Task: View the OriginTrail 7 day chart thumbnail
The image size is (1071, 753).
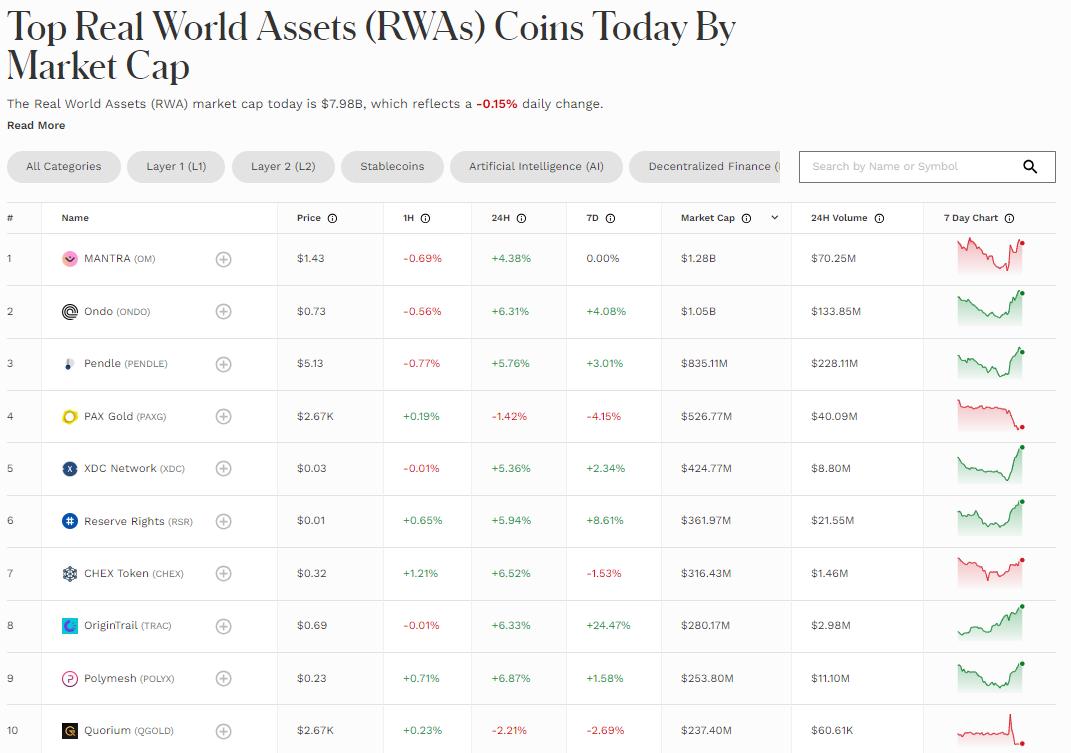Action: tap(990, 622)
